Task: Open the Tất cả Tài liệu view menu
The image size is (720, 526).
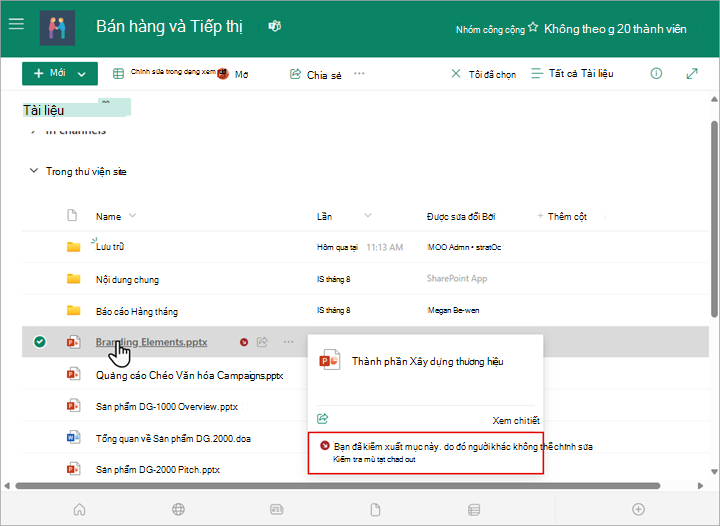Action: tap(572, 73)
